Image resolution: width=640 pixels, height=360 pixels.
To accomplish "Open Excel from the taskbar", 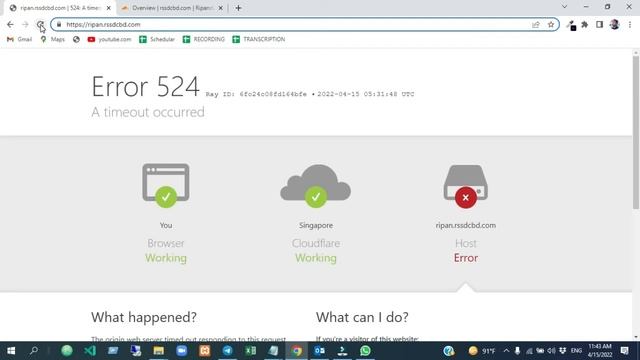I will (251, 351).
